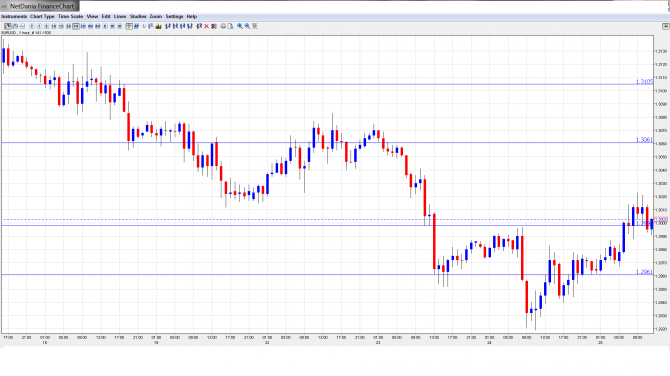Click the volume bars study icon
Viewport: 670px width, 376px height.
[159, 26]
